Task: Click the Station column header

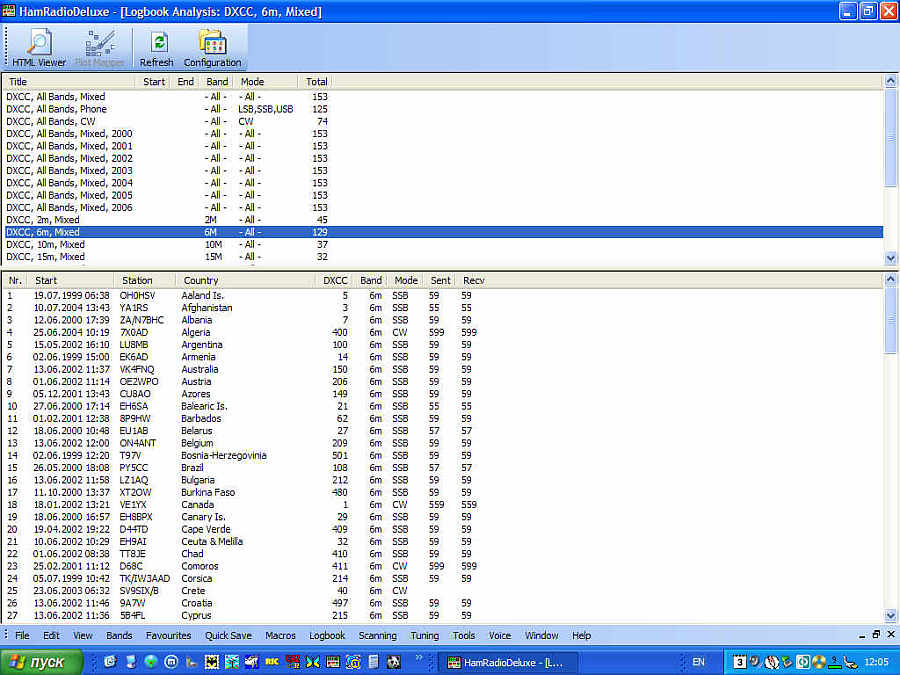Action: [145, 280]
